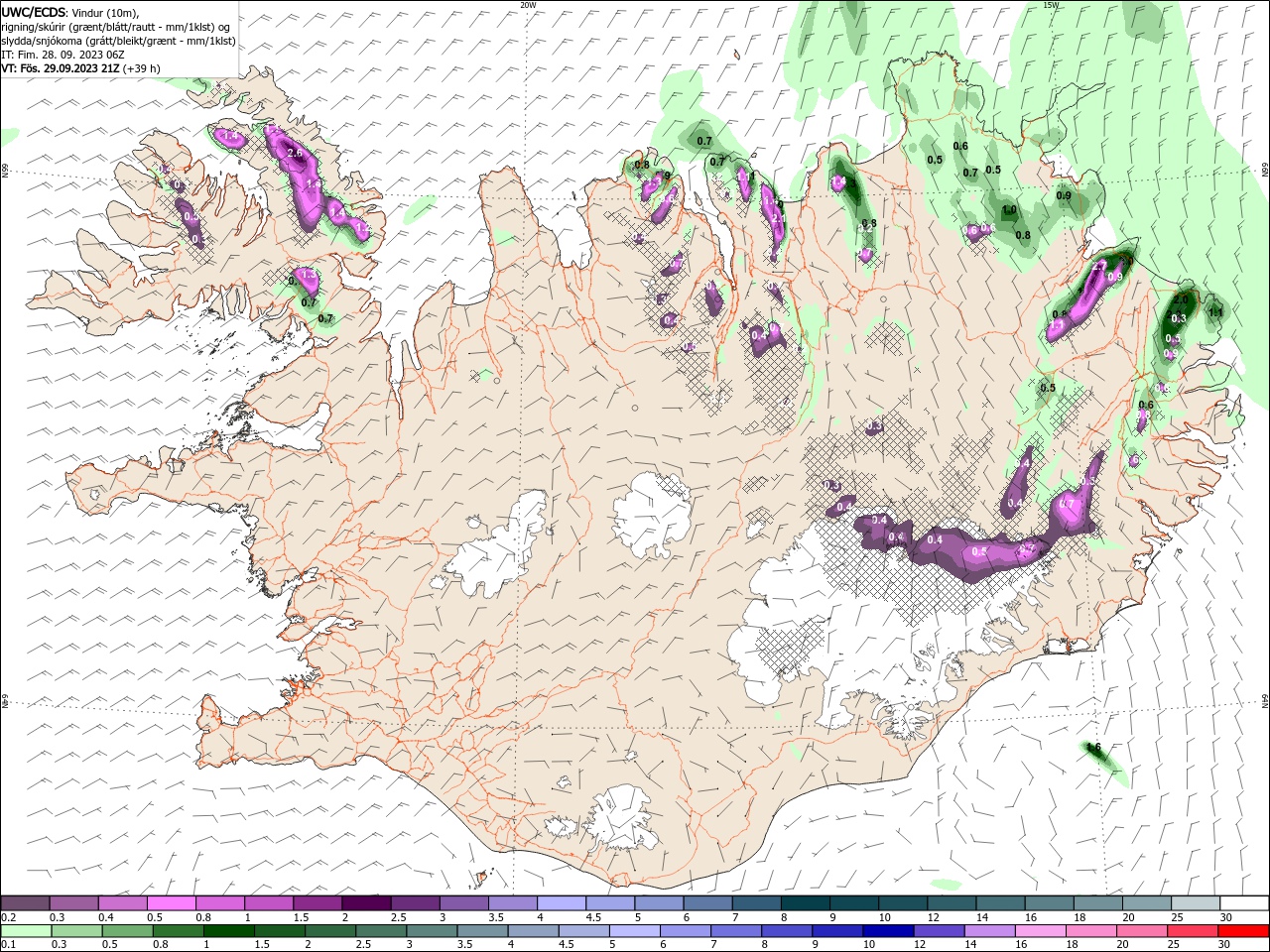Click the 15W longitude label
The height and width of the screenshot is (952, 1270).
1051,4
